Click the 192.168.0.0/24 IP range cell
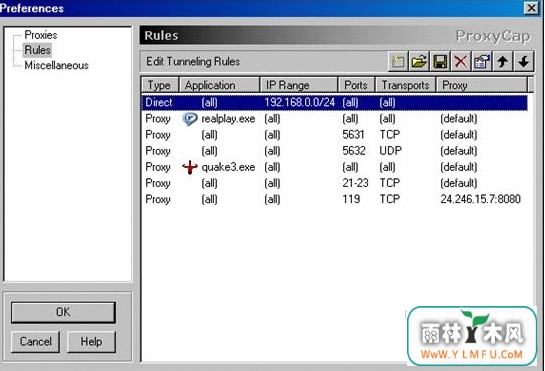The height and width of the screenshot is (371, 545). point(300,103)
